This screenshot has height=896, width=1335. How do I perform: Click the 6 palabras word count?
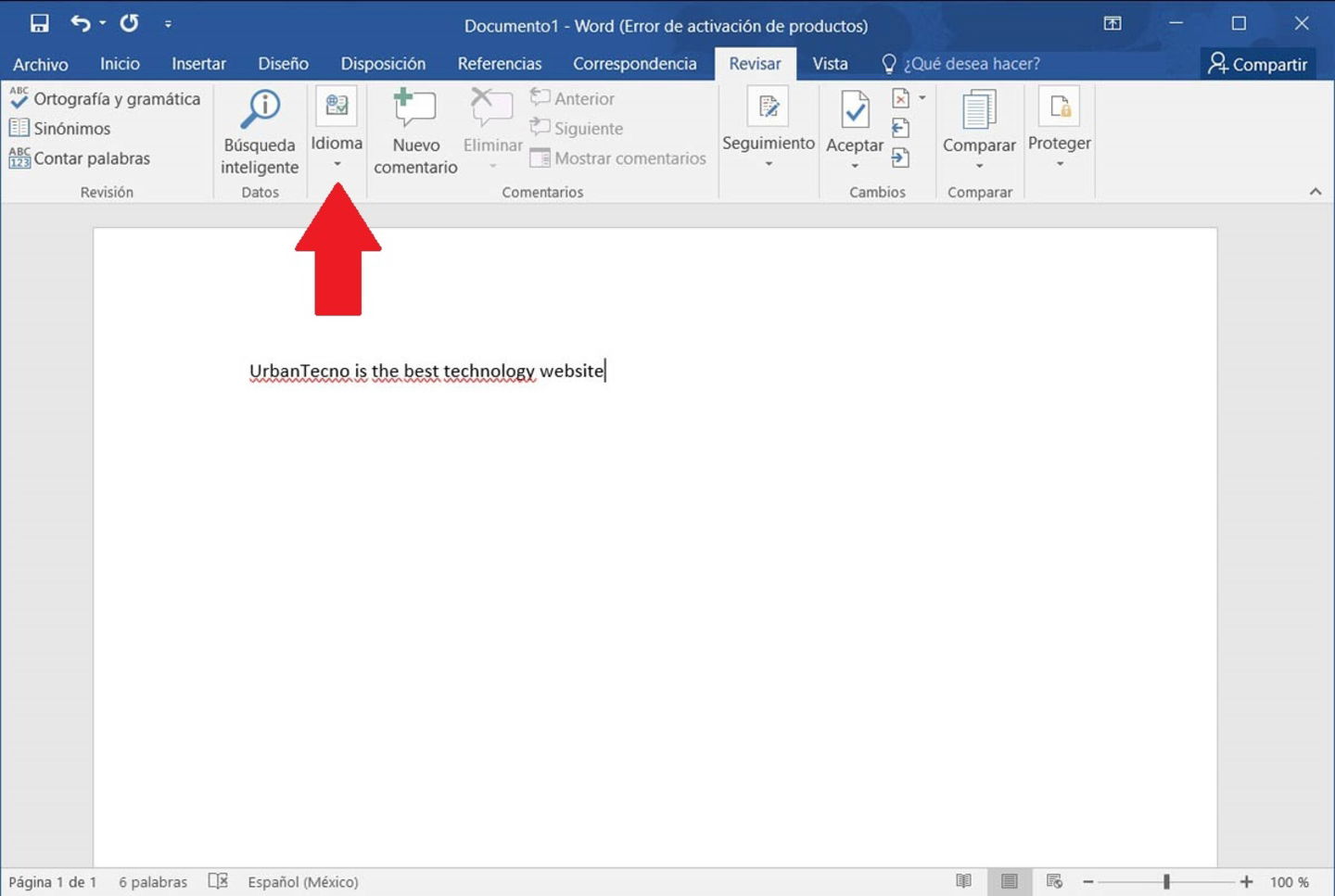pyautogui.click(x=153, y=882)
